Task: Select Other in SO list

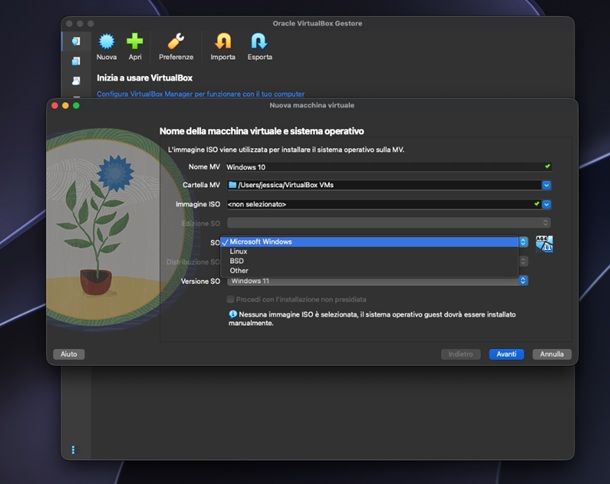Action: pos(370,270)
